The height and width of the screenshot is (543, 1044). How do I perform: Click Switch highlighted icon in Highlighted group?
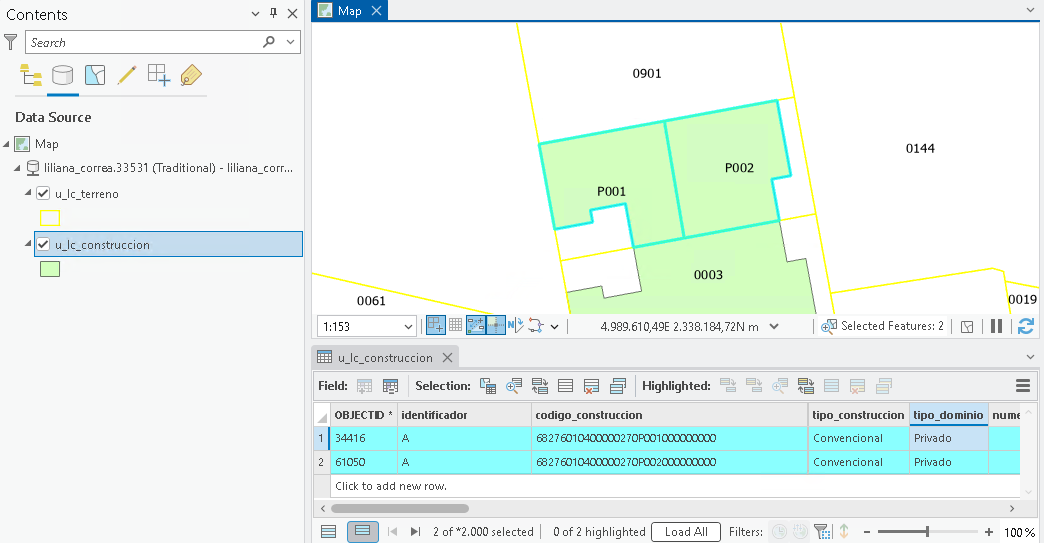point(806,386)
